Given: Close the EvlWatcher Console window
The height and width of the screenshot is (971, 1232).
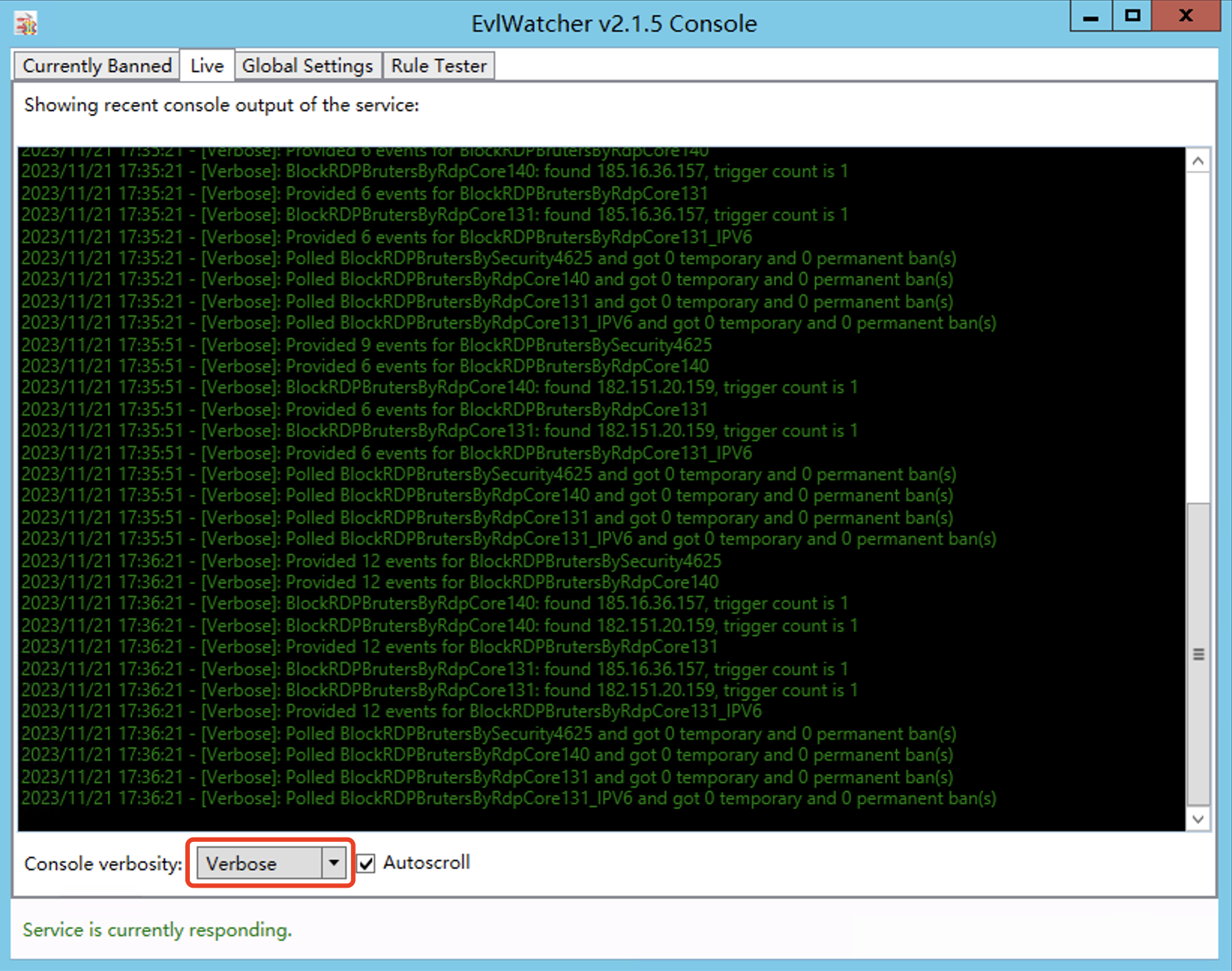Looking at the screenshot, I should [1185, 17].
